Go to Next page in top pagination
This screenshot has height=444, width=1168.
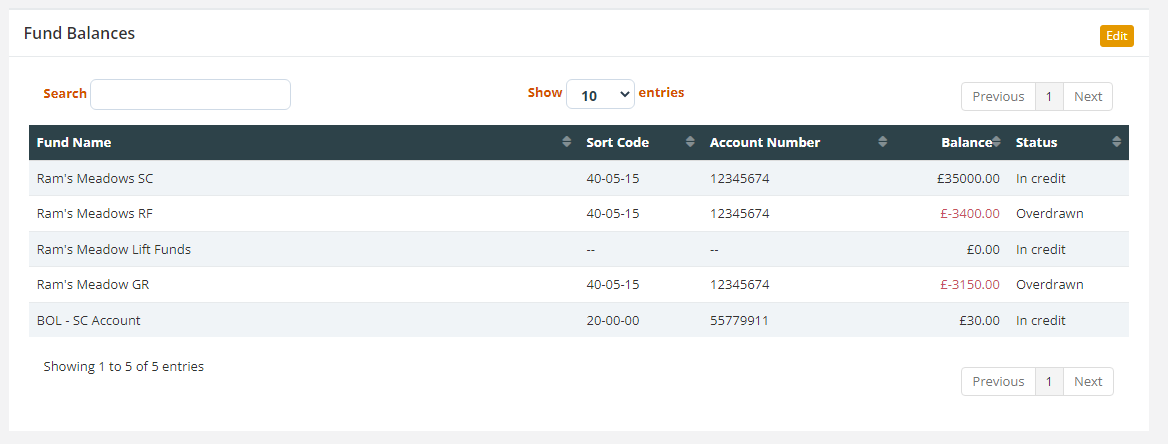[1088, 96]
